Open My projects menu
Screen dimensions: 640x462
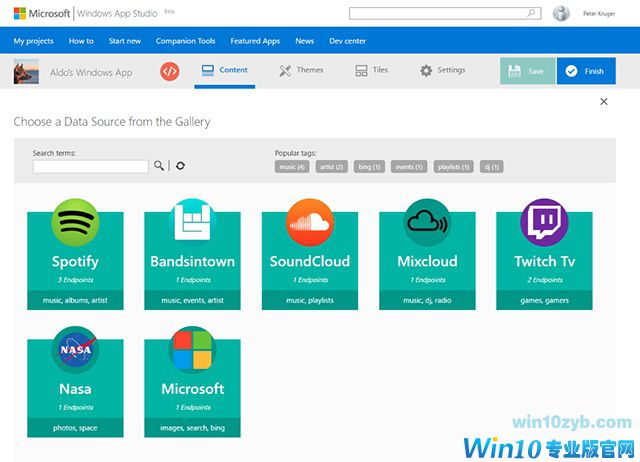click(x=33, y=41)
